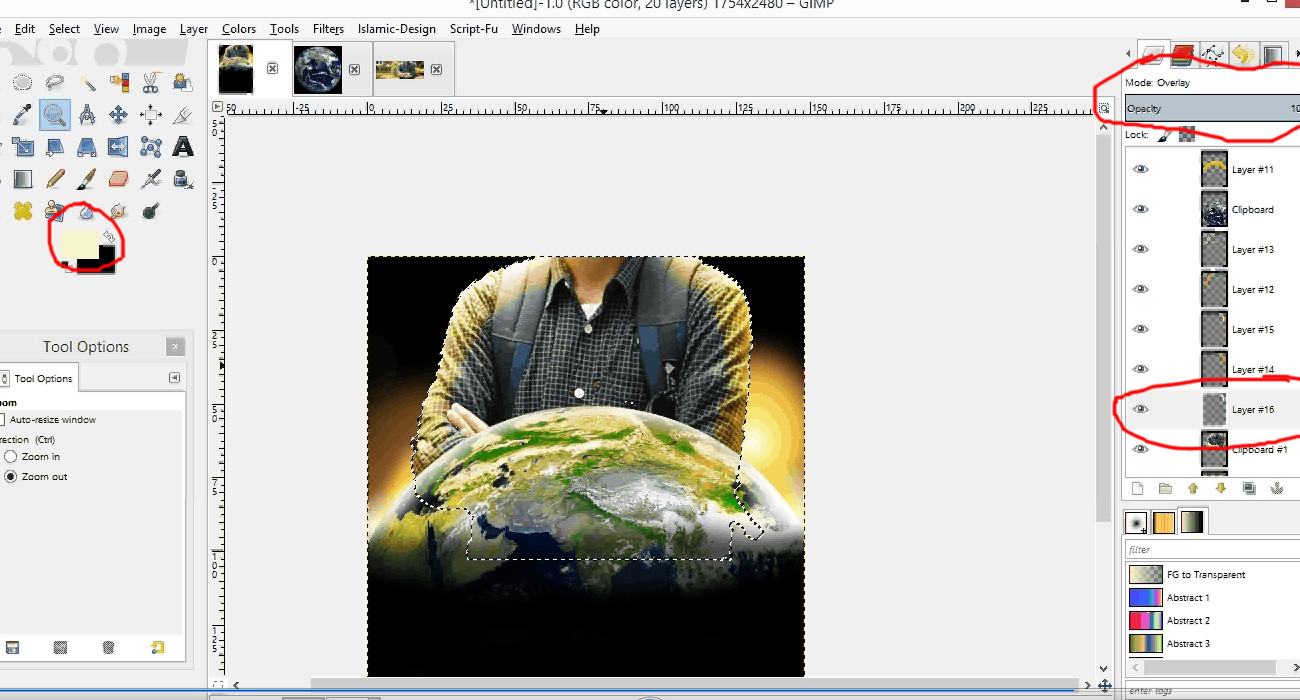Screen dimensions: 1300x700
Task: Select the Text tool
Action: pyautogui.click(x=182, y=146)
